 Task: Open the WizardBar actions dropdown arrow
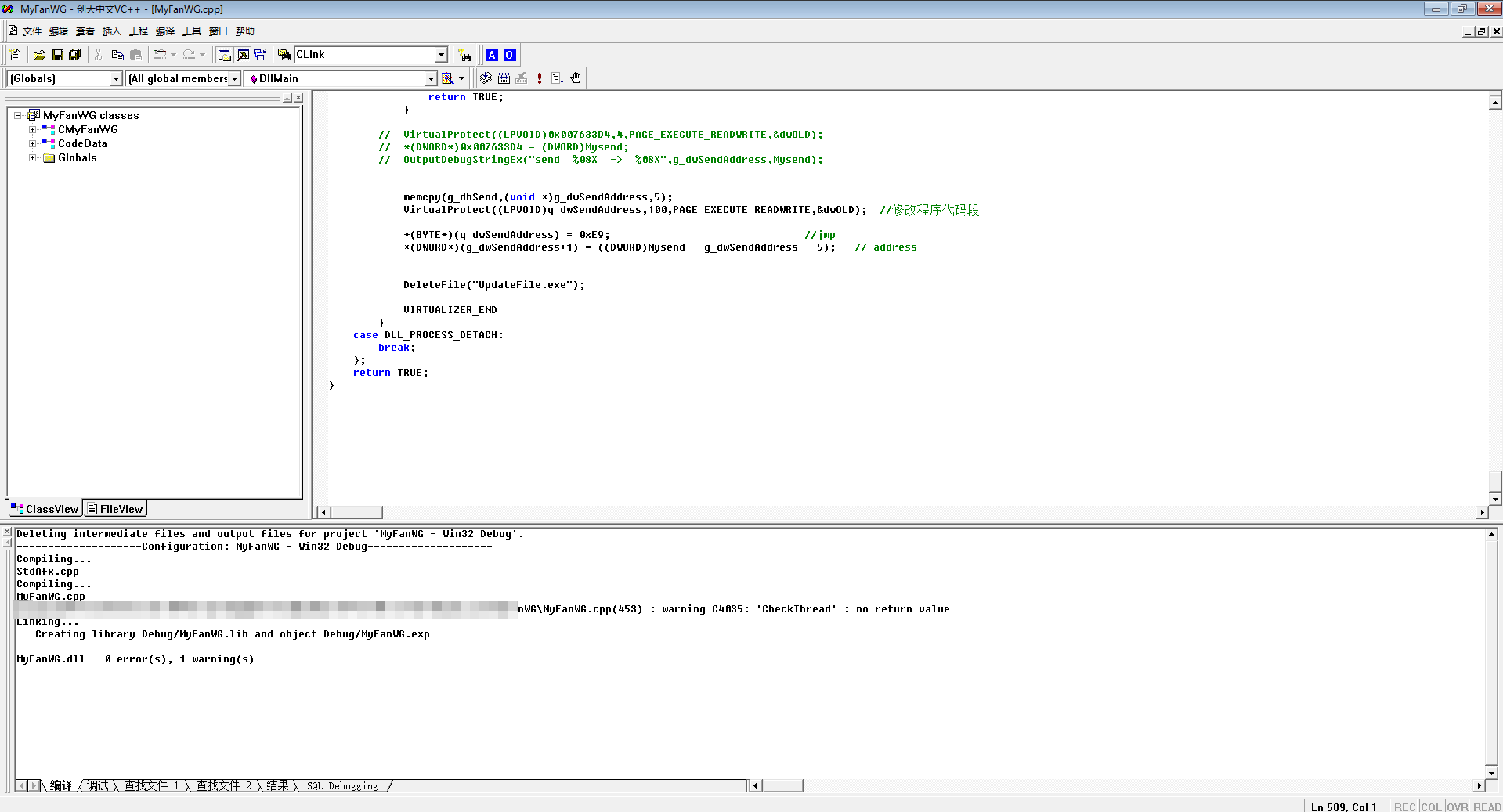(x=461, y=78)
